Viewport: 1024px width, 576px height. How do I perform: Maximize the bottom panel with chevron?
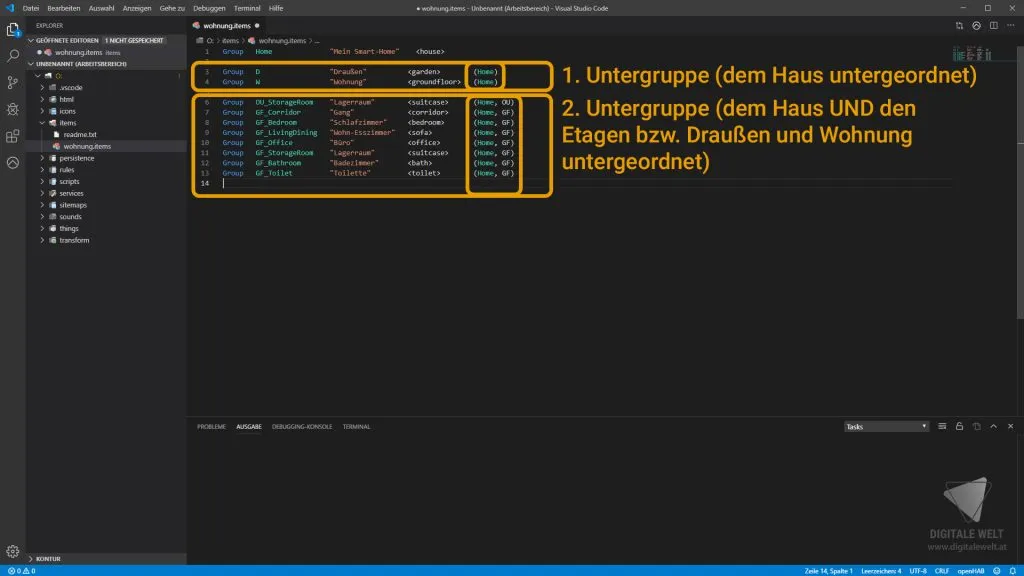pos(993,426)
